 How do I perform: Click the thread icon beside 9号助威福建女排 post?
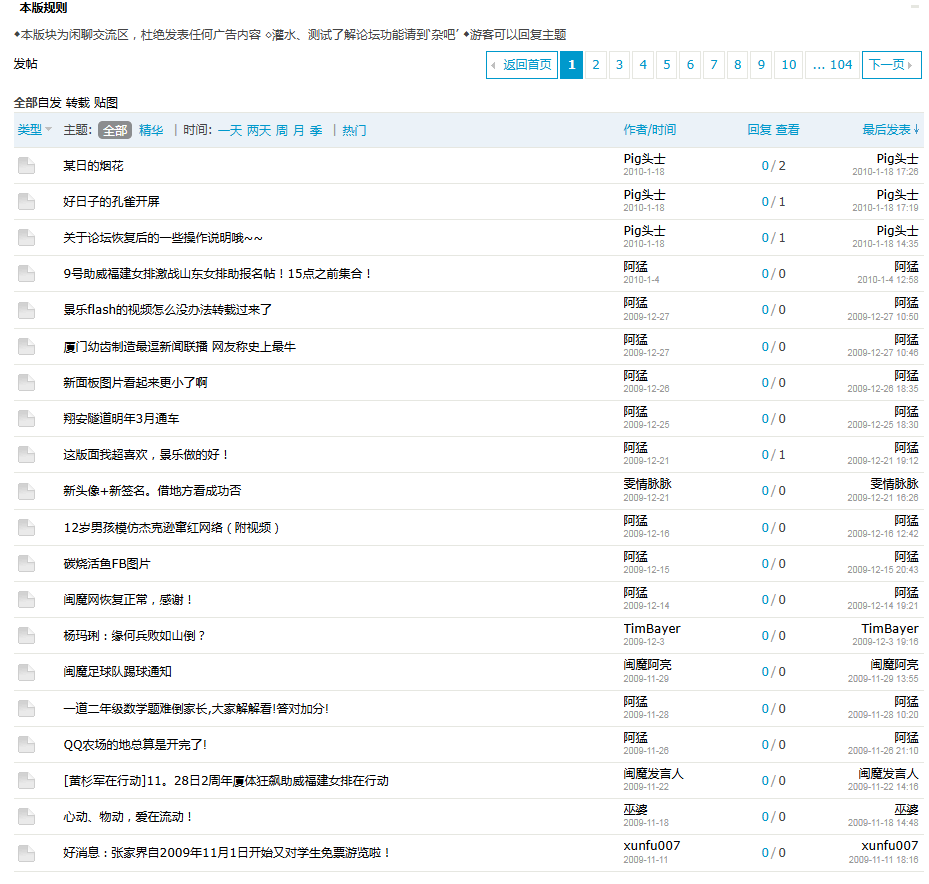(26, 274)
